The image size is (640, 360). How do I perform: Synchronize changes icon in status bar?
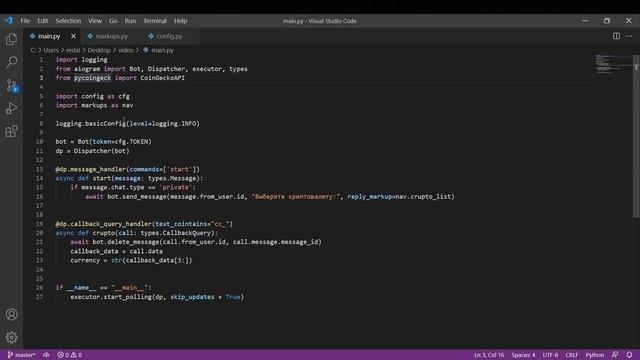point(46,355)
